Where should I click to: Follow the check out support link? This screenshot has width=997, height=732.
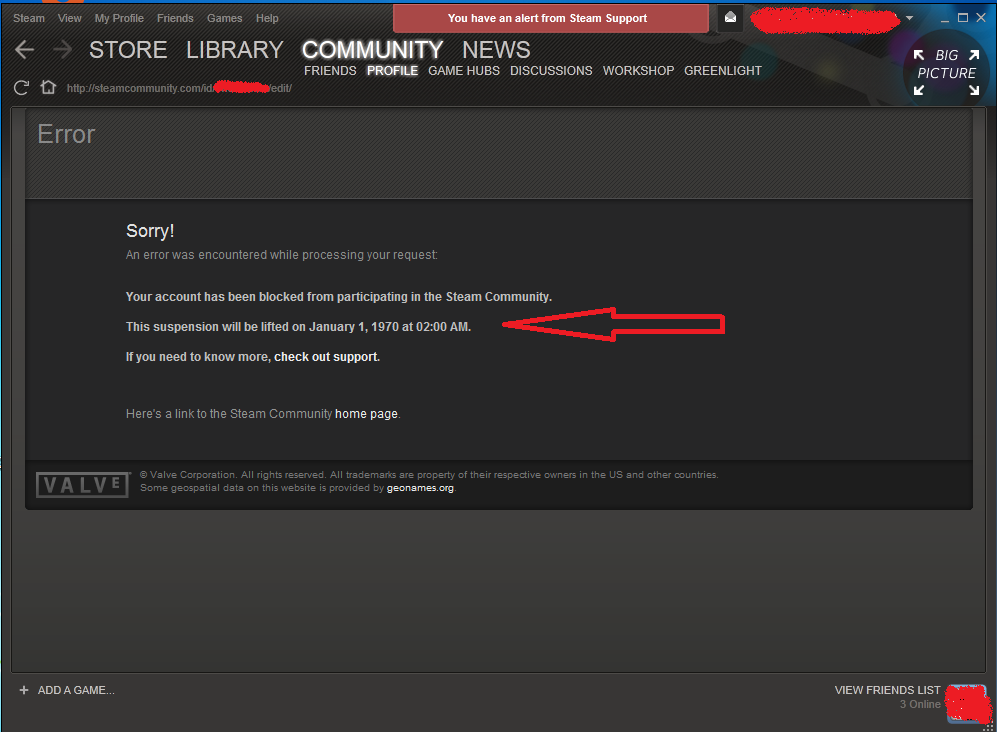click(326, 357)
